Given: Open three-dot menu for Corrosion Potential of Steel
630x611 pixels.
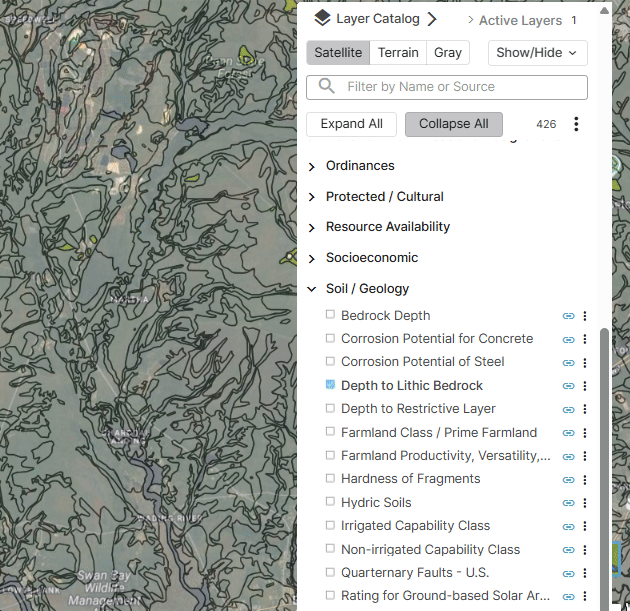Looking at the screenshot, I should pyautogui.click(x=585, y=363).
